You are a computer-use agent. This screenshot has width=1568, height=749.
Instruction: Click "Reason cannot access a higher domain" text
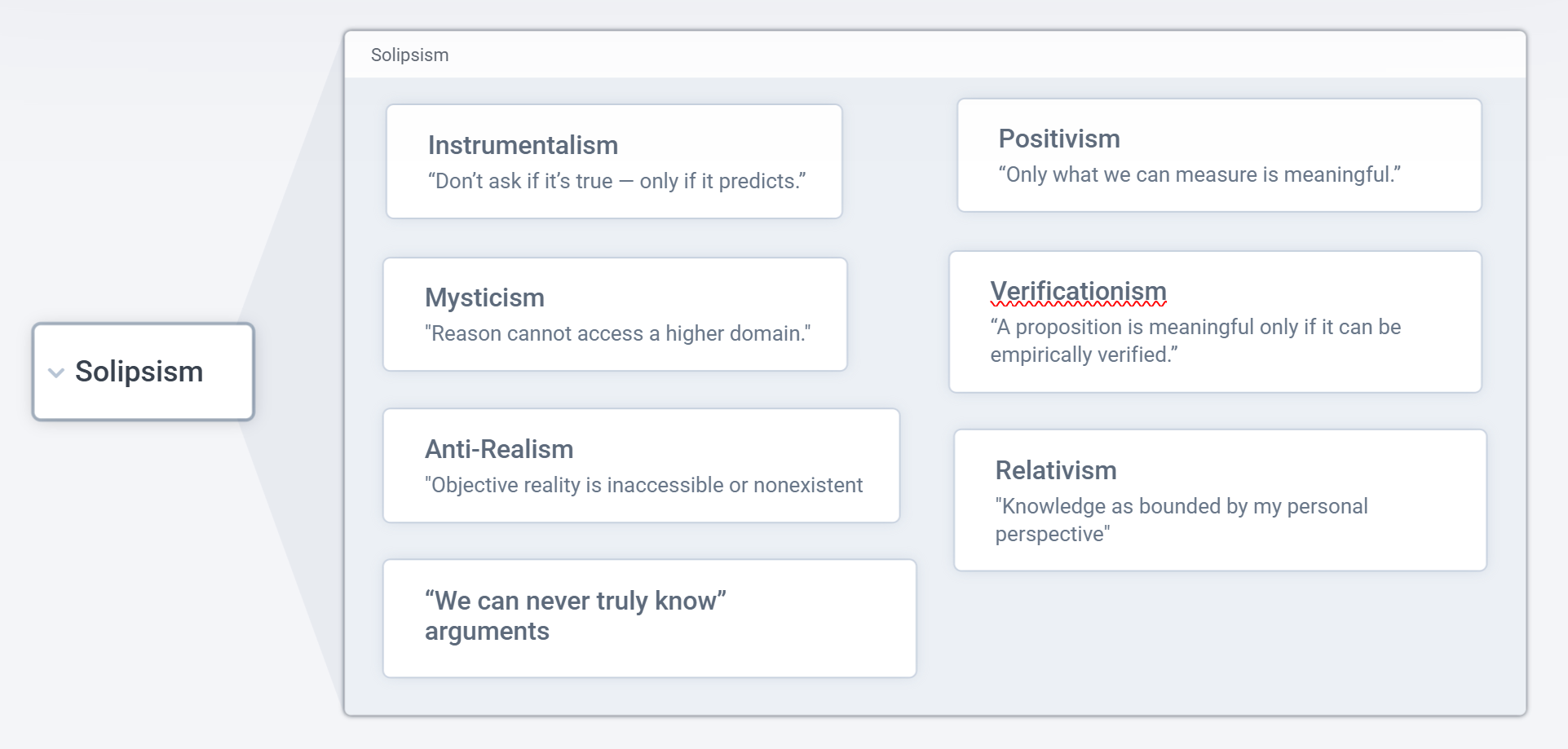point(617,333)
